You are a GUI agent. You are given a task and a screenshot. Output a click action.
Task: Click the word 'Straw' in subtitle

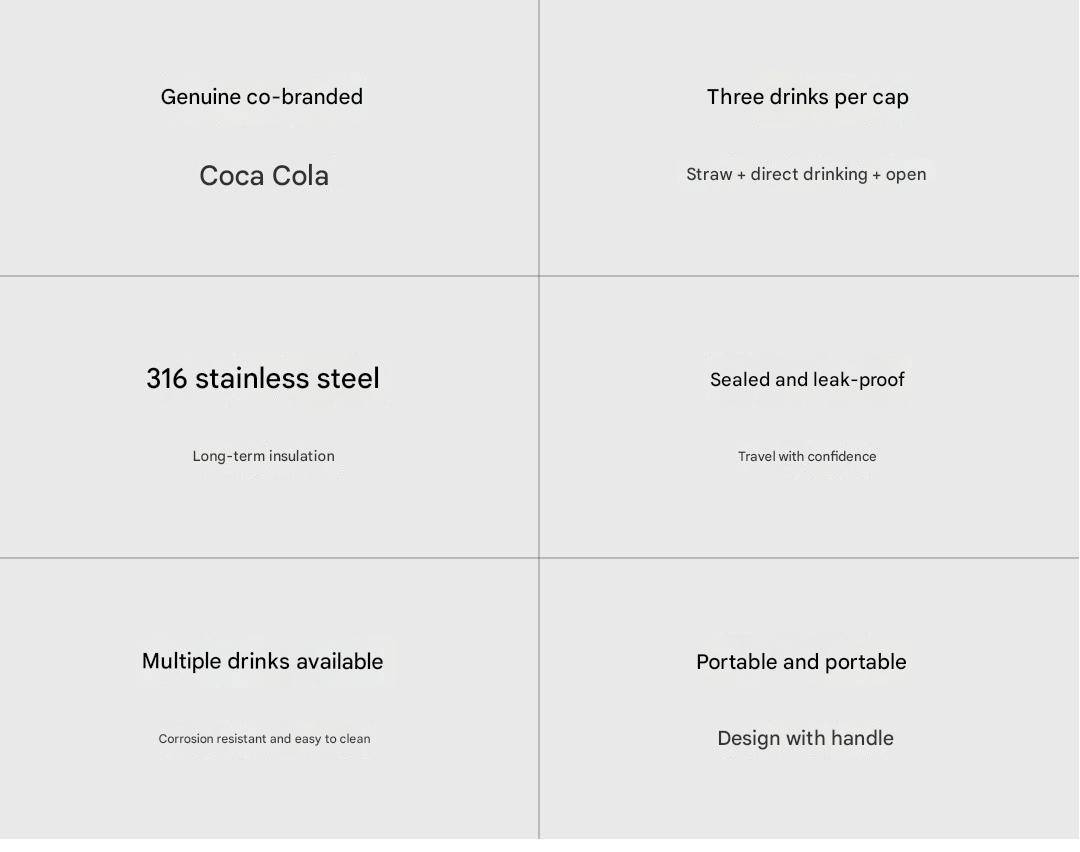709,174
